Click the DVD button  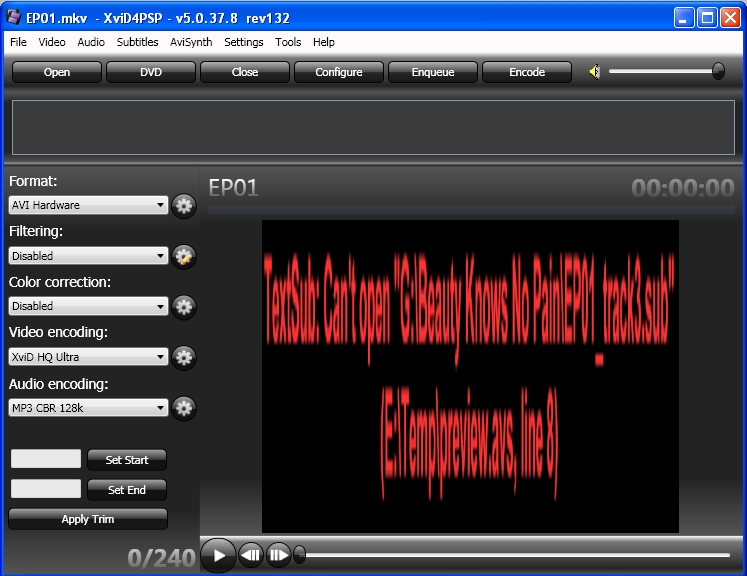(x=151, y=72)
